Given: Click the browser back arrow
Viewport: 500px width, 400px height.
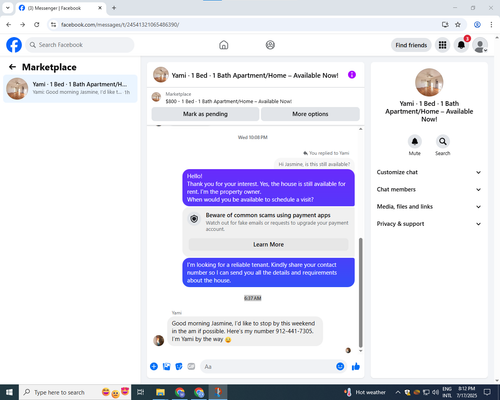Looking at the screenshot, I should (x=9, y=25).
